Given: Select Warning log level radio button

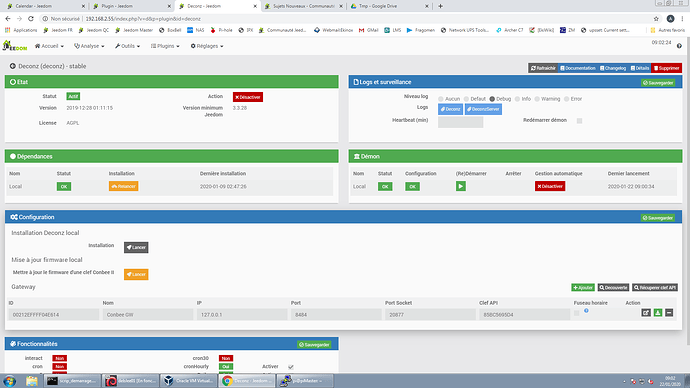Looking at the screenshot, I should 537,99.
